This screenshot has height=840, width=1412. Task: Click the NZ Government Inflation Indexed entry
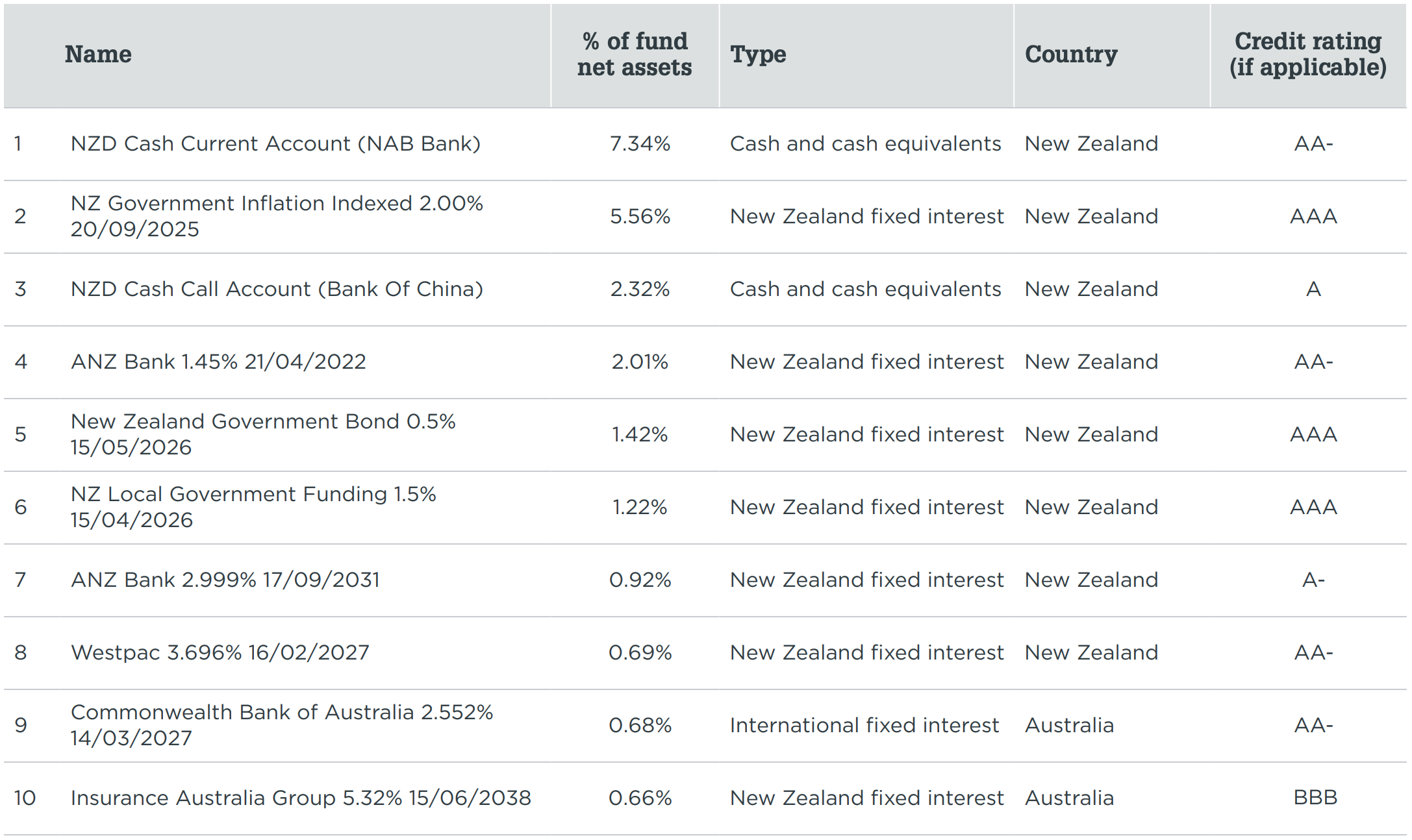277,216
